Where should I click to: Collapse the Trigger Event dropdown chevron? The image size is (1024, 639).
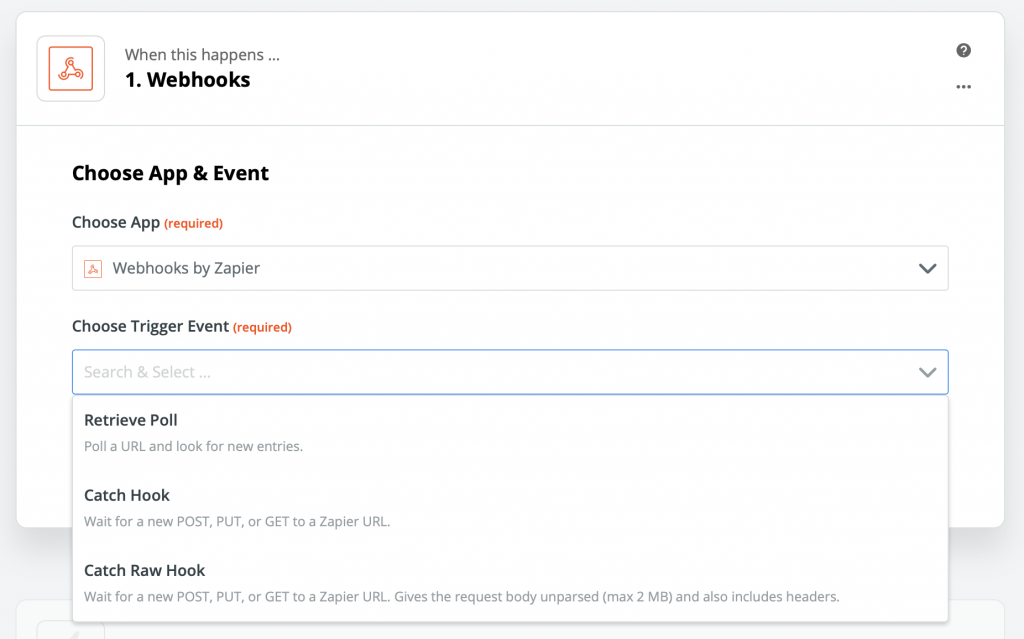pyautogui.click(x=927, y=372)
